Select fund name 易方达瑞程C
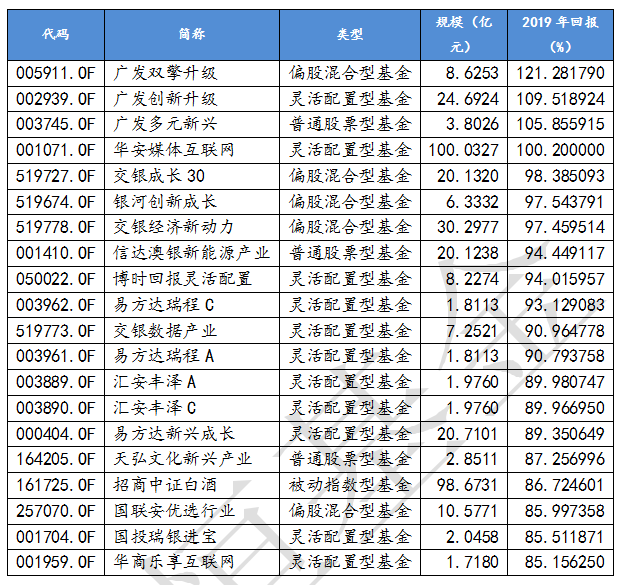 tap(164, 305)
